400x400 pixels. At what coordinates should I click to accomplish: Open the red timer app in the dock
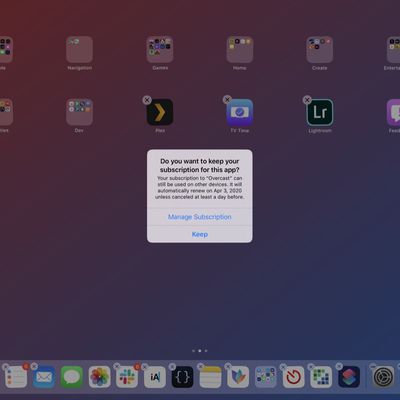tap(293, 377)
